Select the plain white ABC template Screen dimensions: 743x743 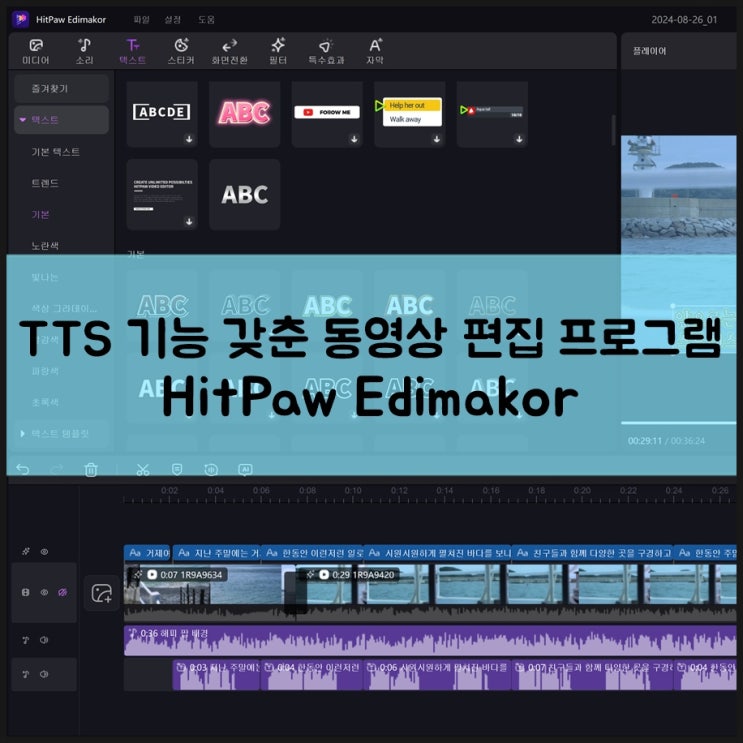[245, 194]
